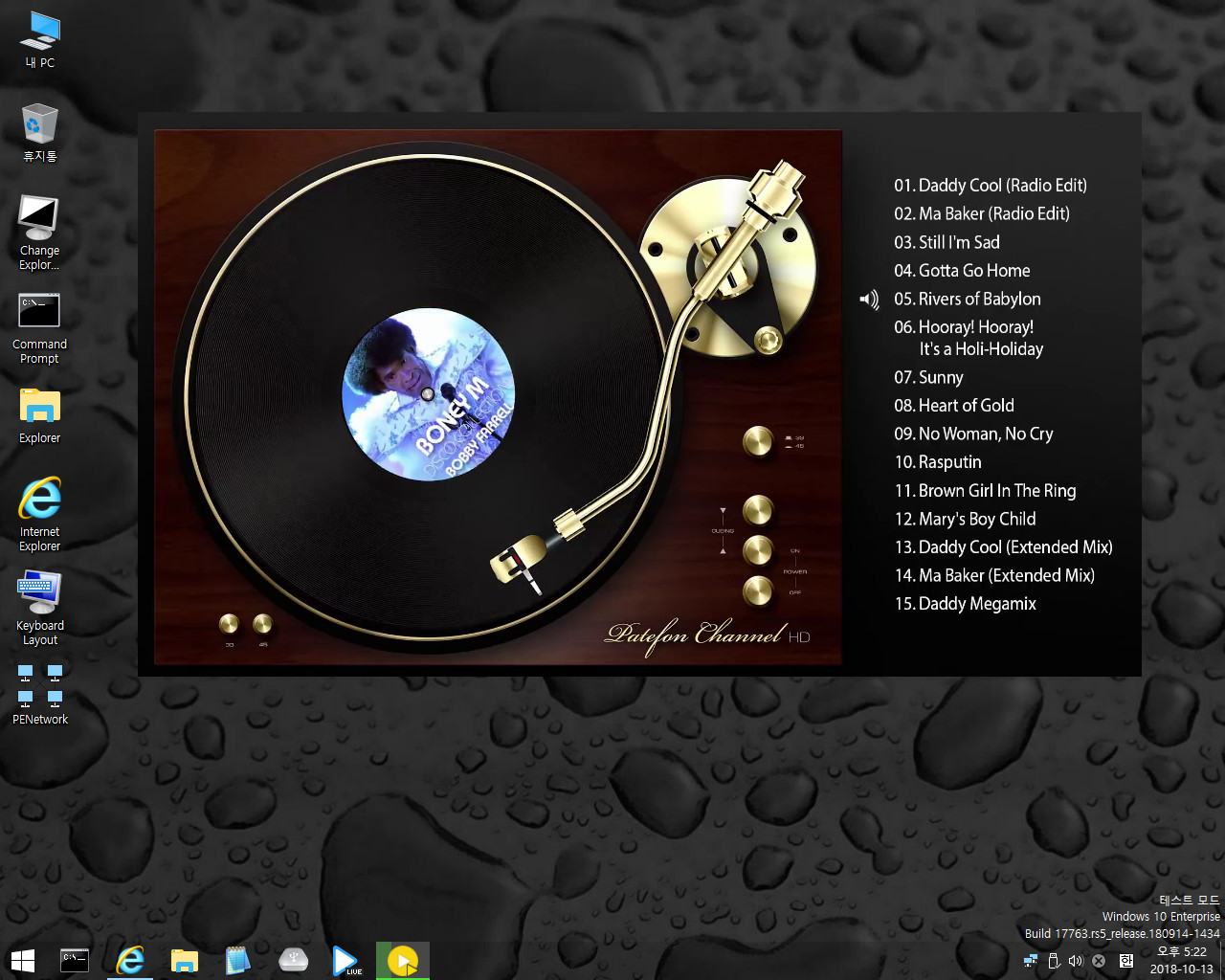Click track 11. Brown Girl In The Ring
The height and width of the screenshot is (980, 1225).
[985, 491]
